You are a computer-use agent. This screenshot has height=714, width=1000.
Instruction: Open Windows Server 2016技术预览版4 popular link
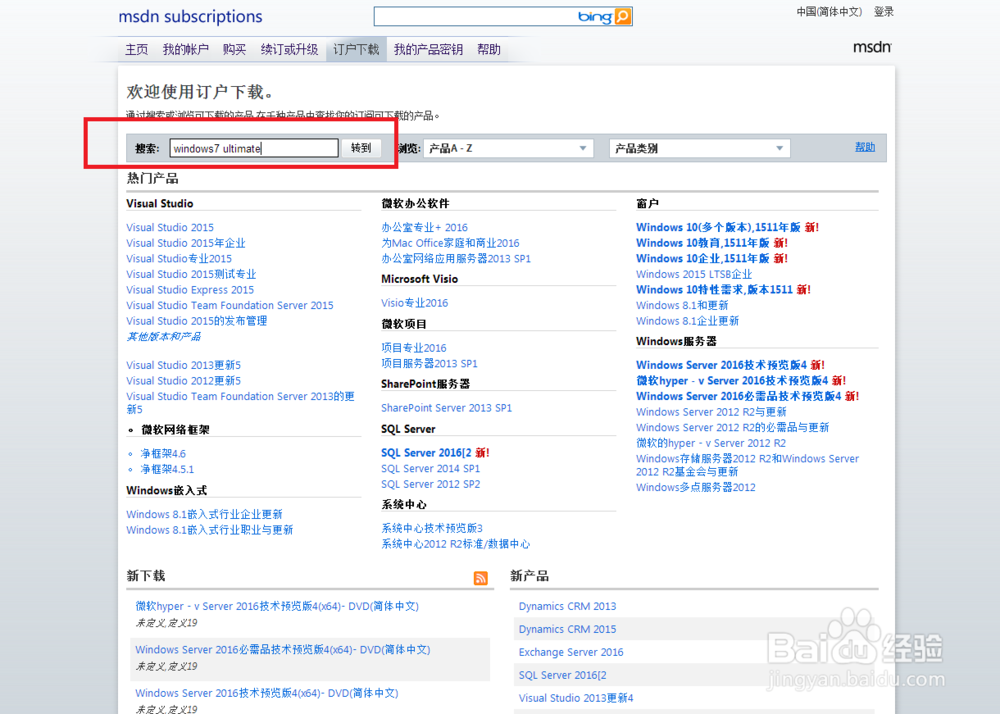coord(721,365)
